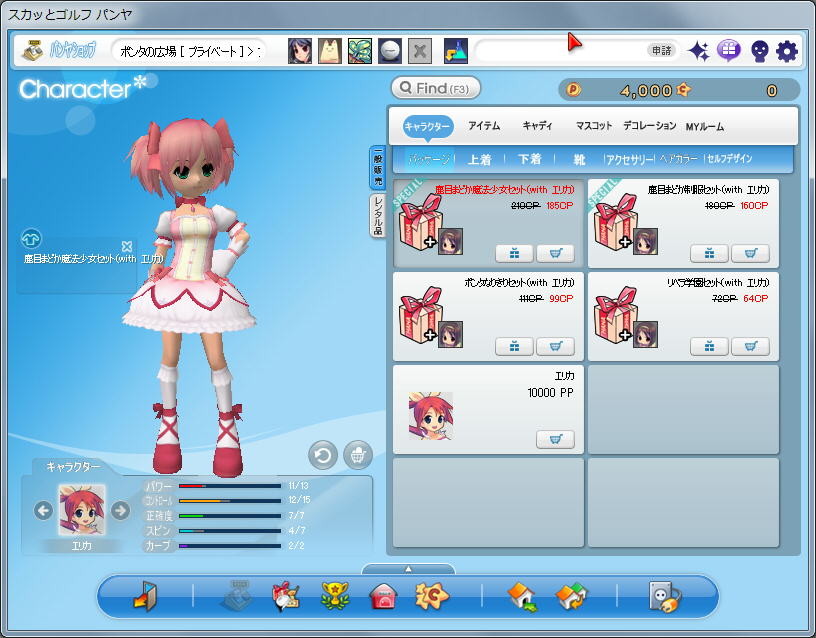Click the round basket button under character
This screenshot has width=816, height=638.
click(x=358, y=455)
